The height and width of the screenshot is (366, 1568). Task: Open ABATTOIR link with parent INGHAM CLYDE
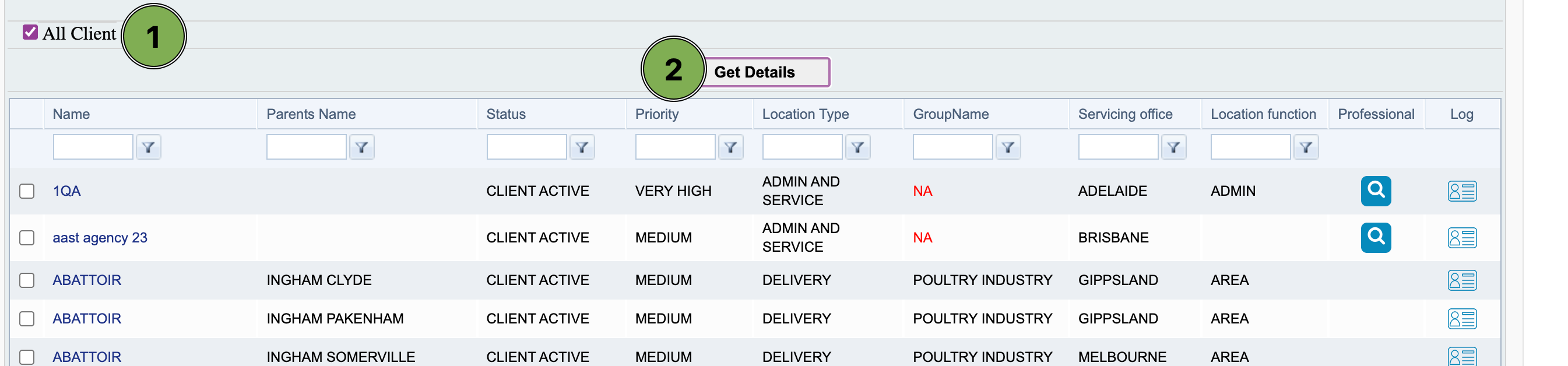tap(87, 280)
